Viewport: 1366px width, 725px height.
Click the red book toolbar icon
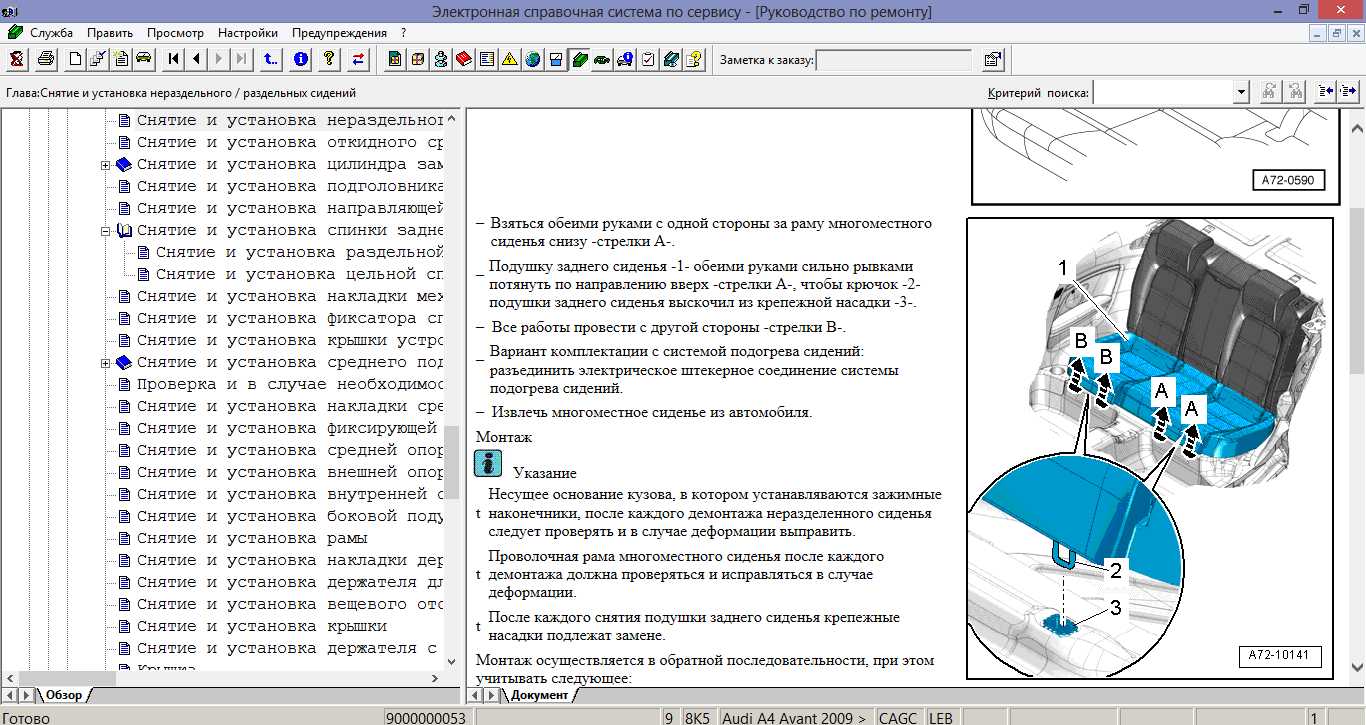(464, 59)
